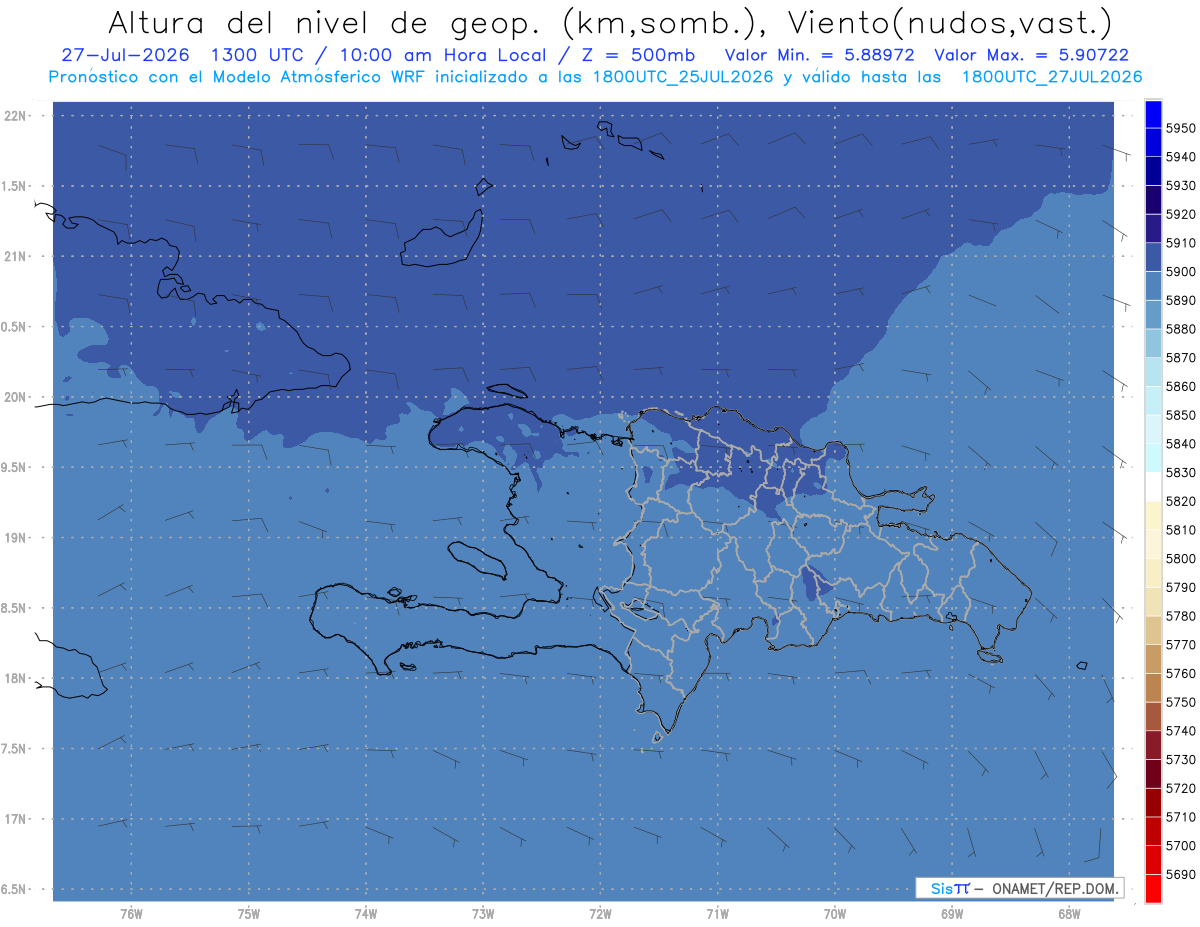Click the '17N' latitude label
The width and height of the screenshot is (1200, 927).
point(16,819)
